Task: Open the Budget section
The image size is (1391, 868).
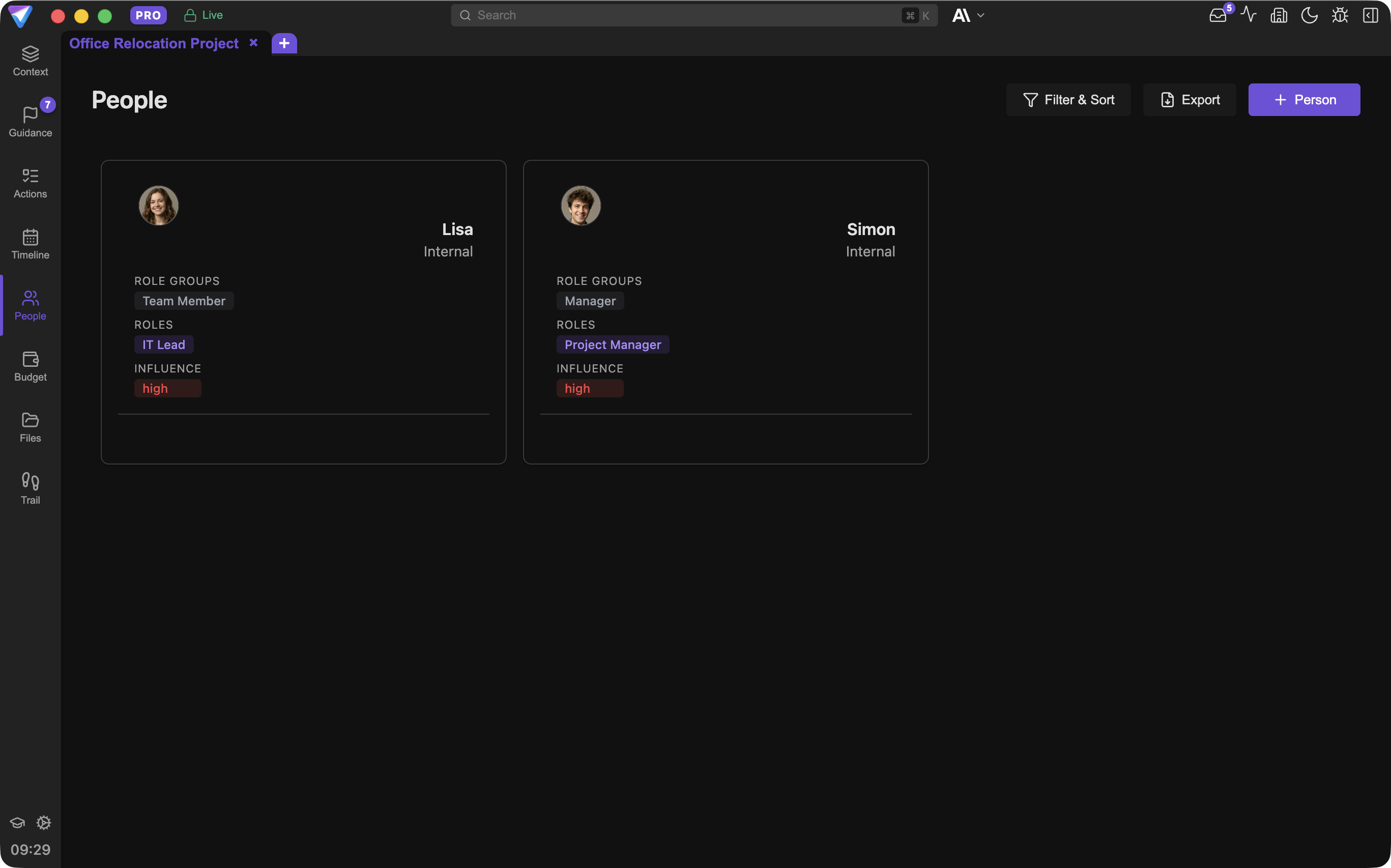Action: (30, 366)
